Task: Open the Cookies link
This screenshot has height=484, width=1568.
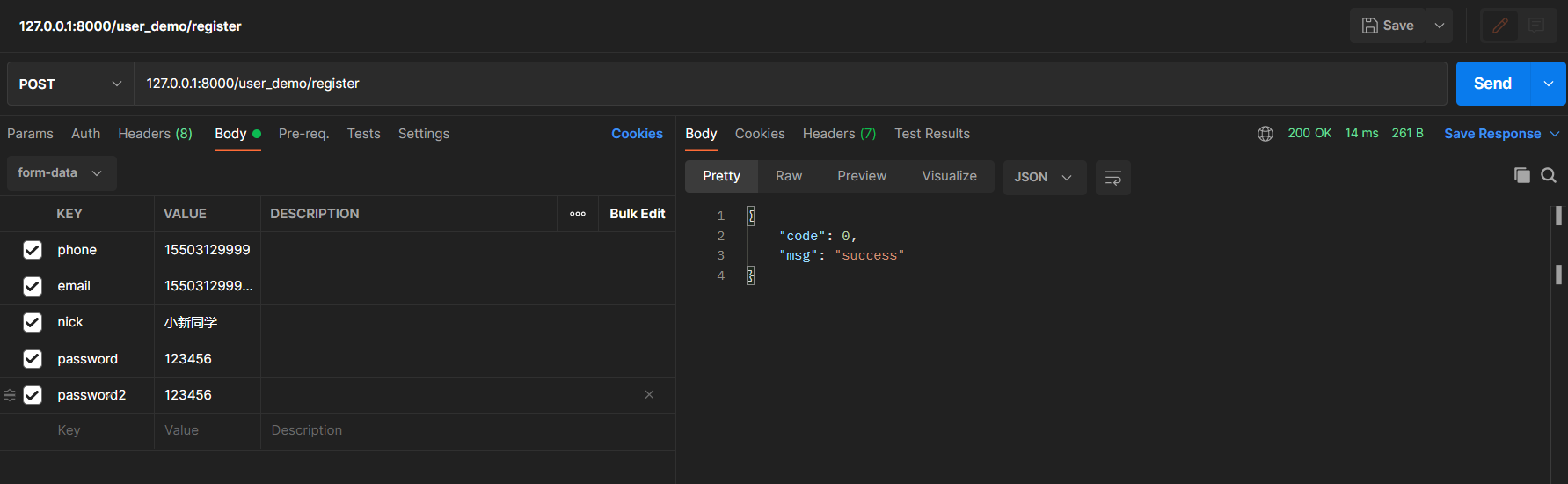Action: [637, 134]
